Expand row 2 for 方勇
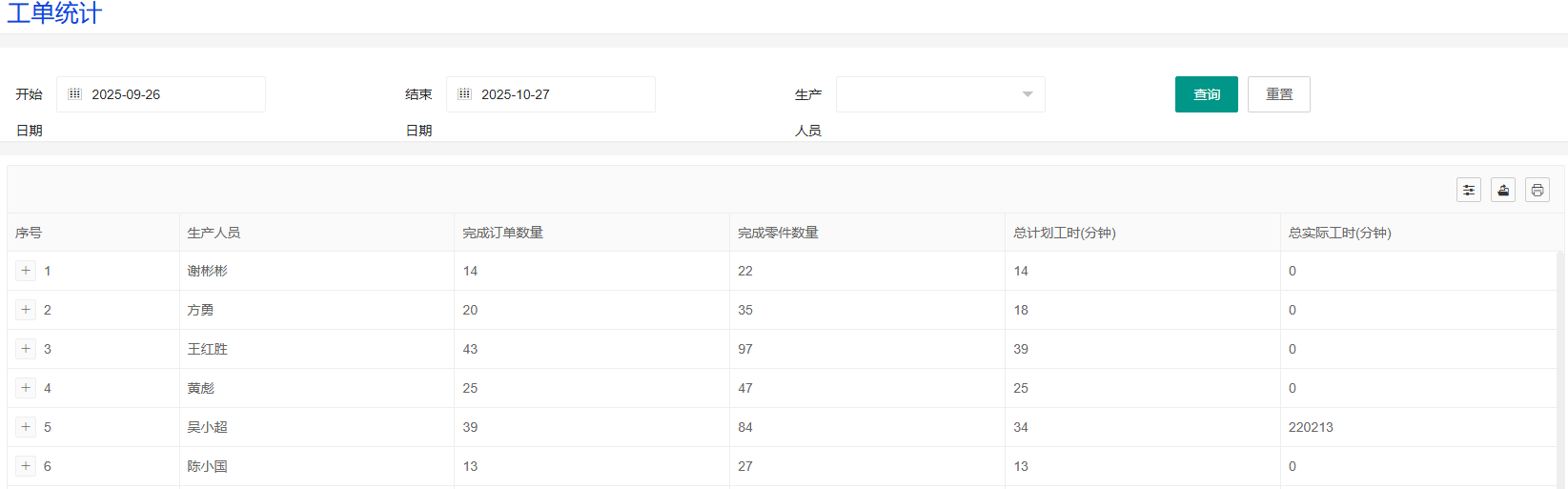 point(26,310)
